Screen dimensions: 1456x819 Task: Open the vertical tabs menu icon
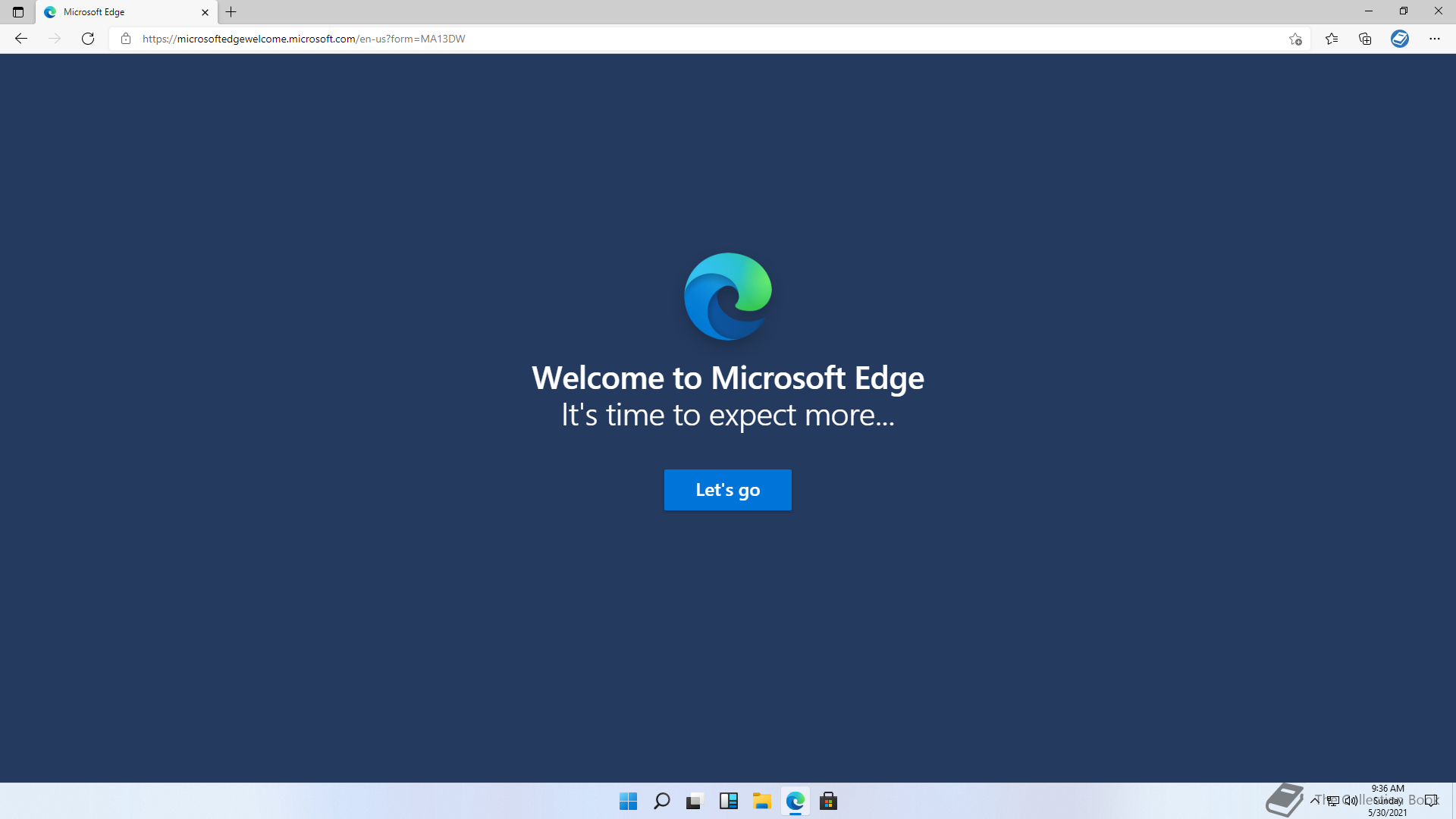(18, 12)
